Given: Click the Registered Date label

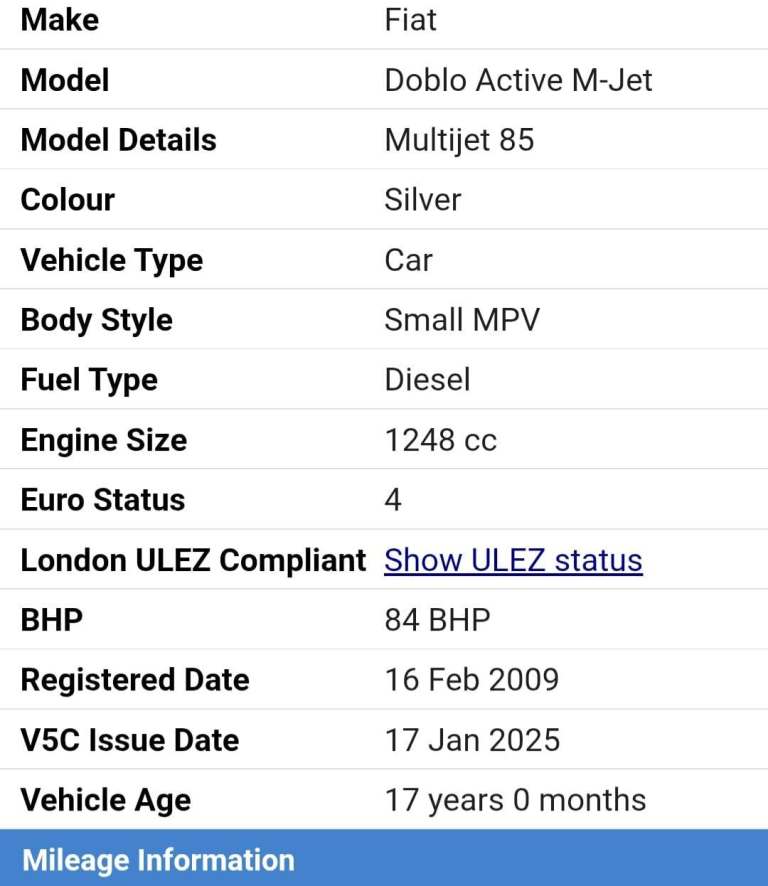Looking at the screenshot, I should point(135,680).
